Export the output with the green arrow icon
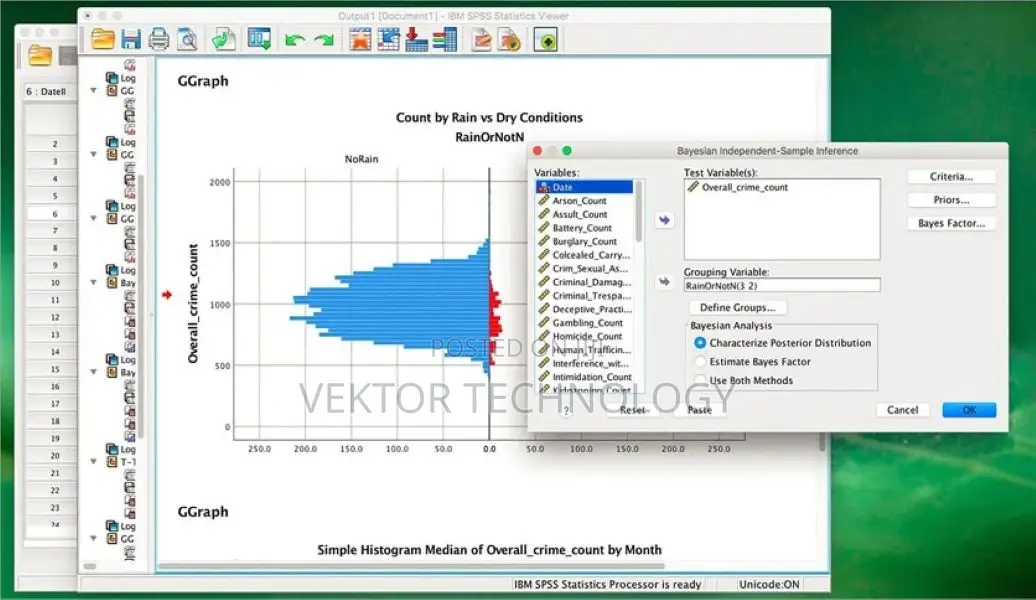 click(x=223, y=40)
